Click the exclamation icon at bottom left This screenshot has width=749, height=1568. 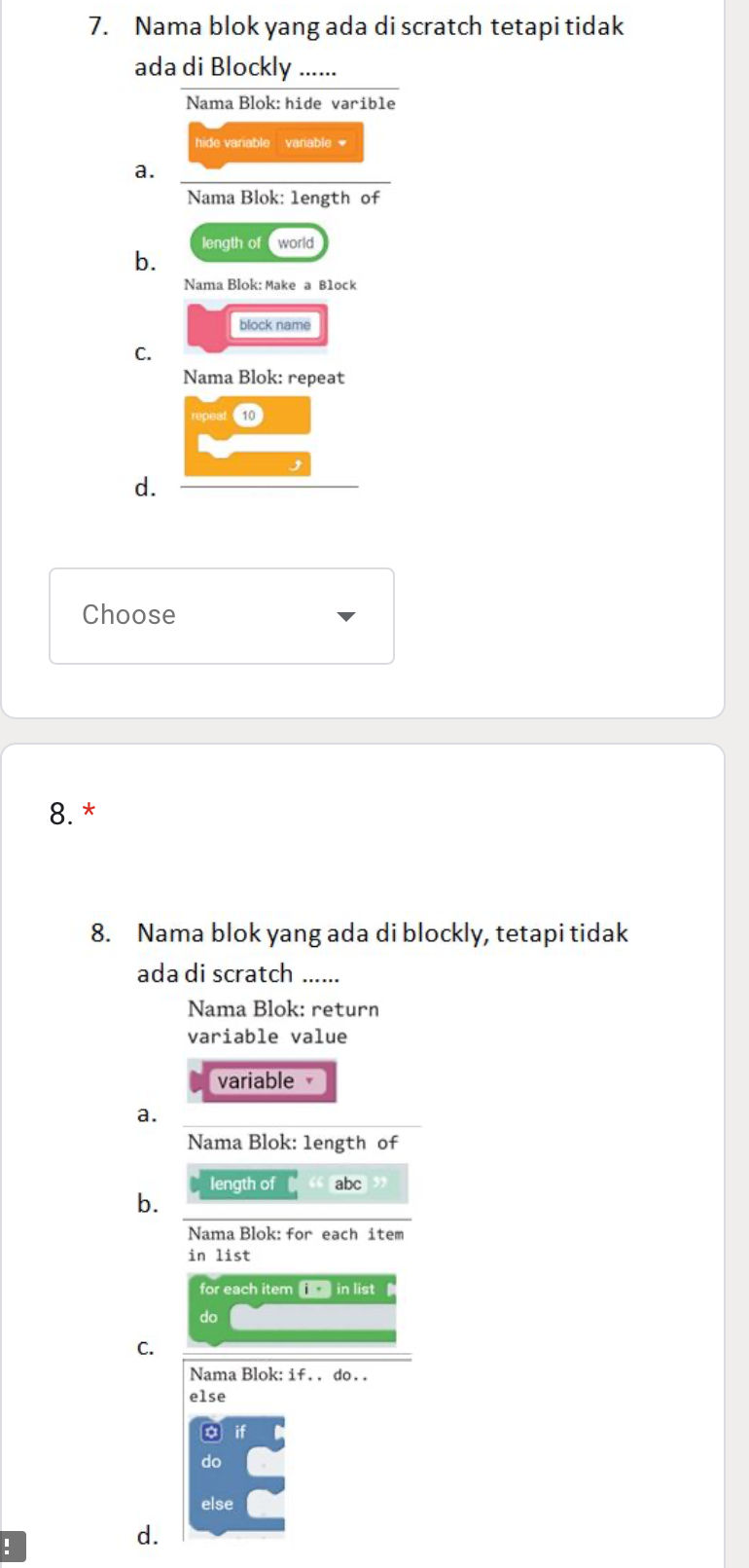pos(10,1546)
